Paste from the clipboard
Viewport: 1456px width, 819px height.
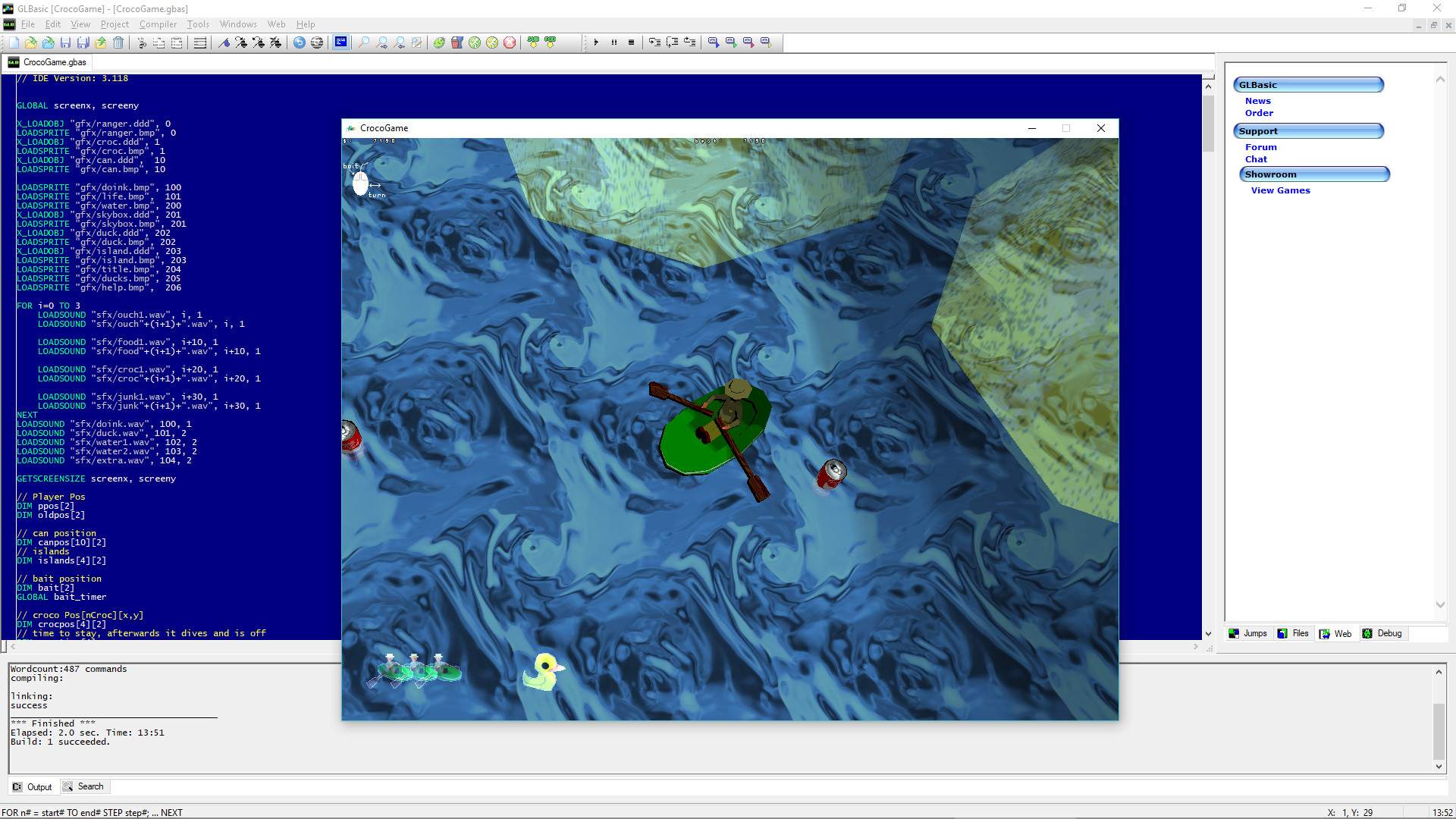(177, 42)
